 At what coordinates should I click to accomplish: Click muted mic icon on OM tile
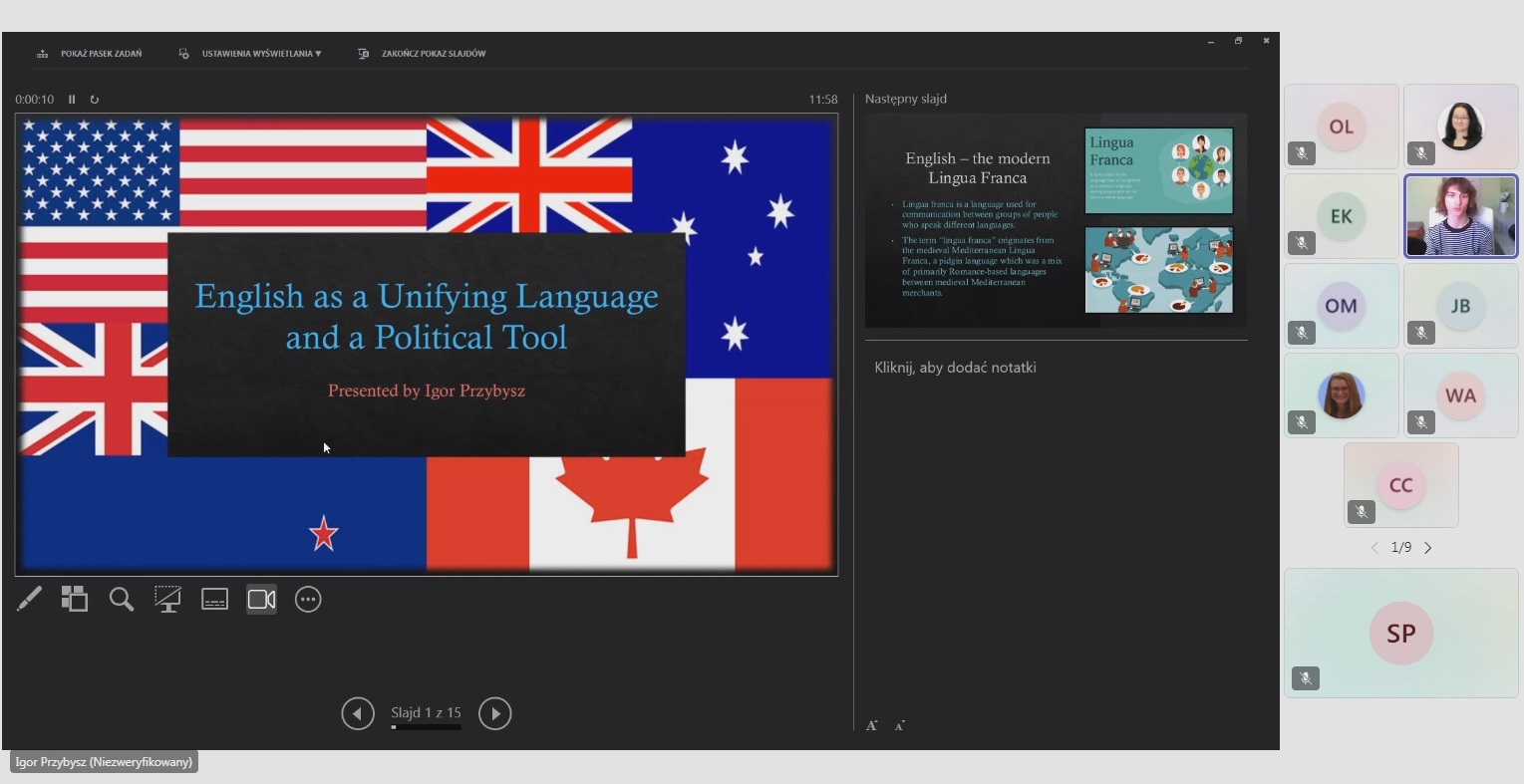[1302, 333]
